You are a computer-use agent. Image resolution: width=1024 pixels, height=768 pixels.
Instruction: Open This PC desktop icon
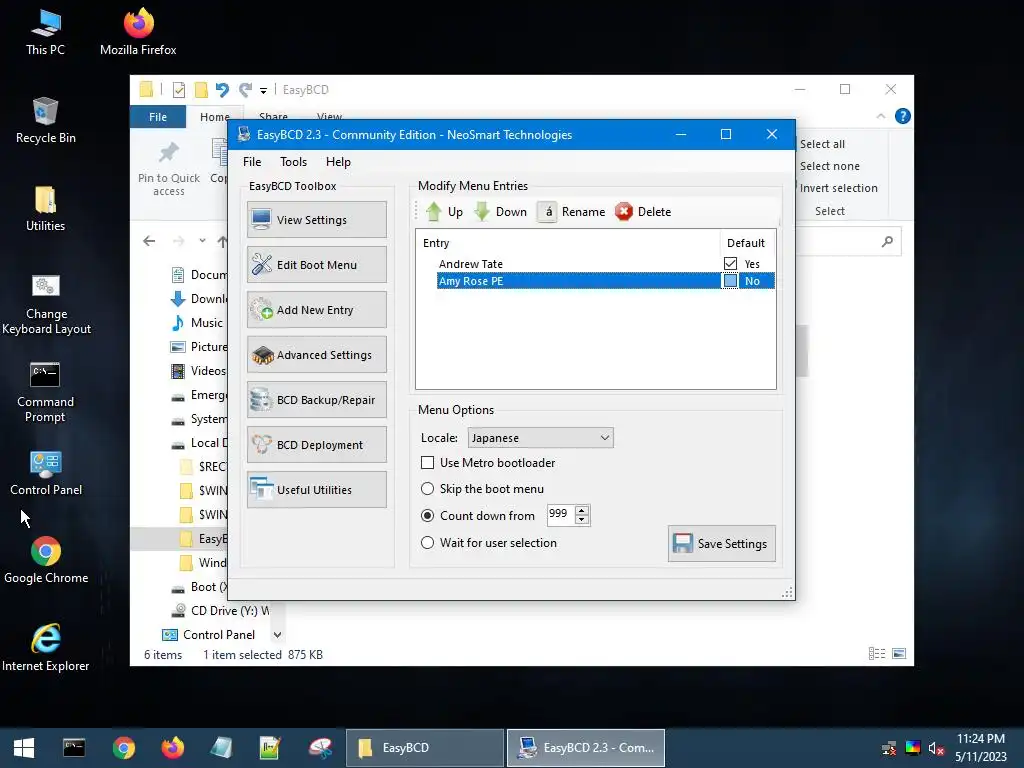46,32
